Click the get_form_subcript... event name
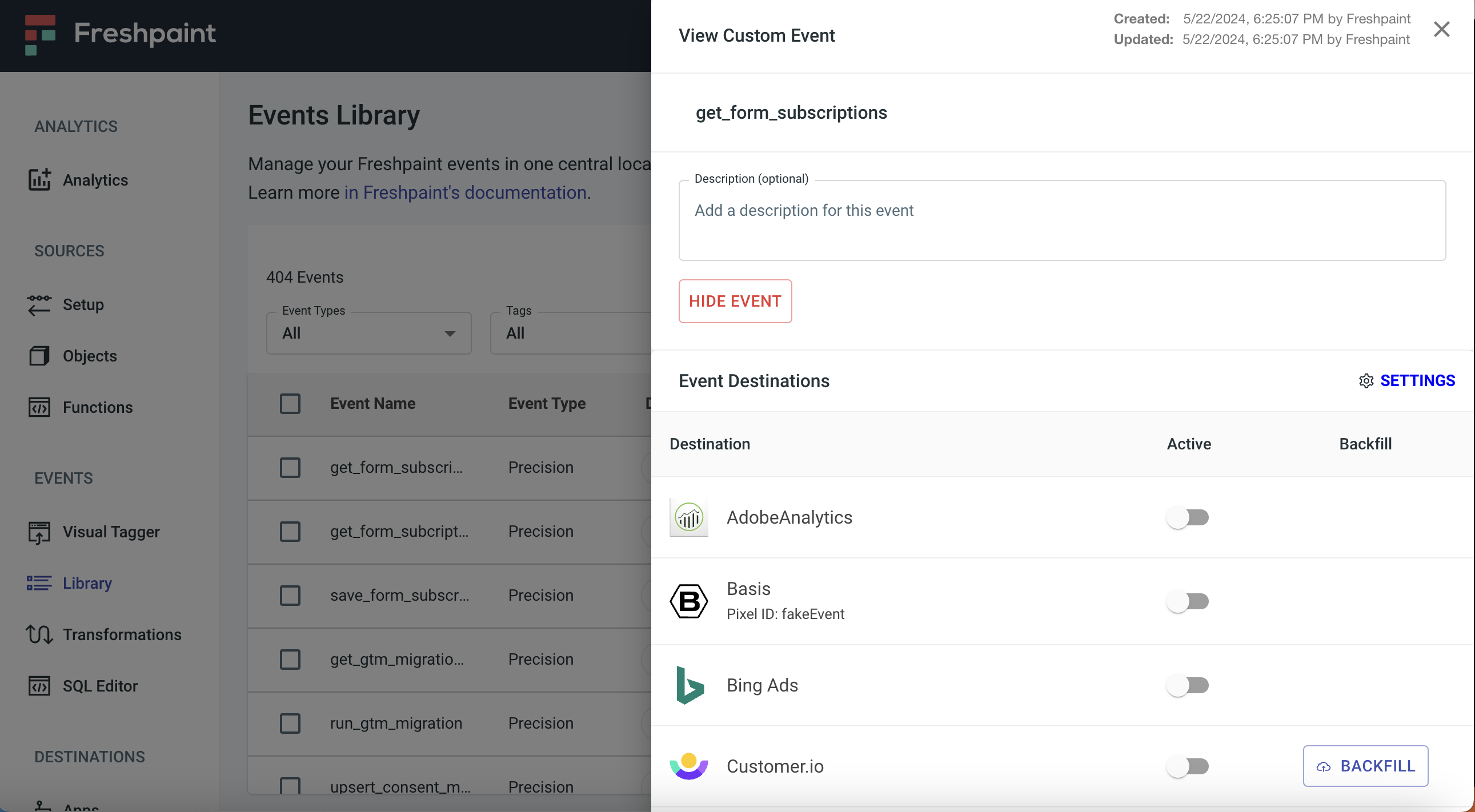This screenshot has width=1475, height=812. [x=400, y=532]
